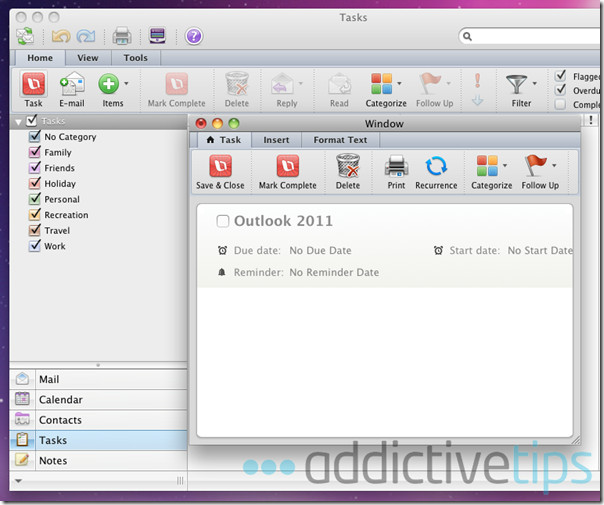Click the Redo arrow icon
The height and width of the screenshot is (505, 604).
(x=86, y=36)
